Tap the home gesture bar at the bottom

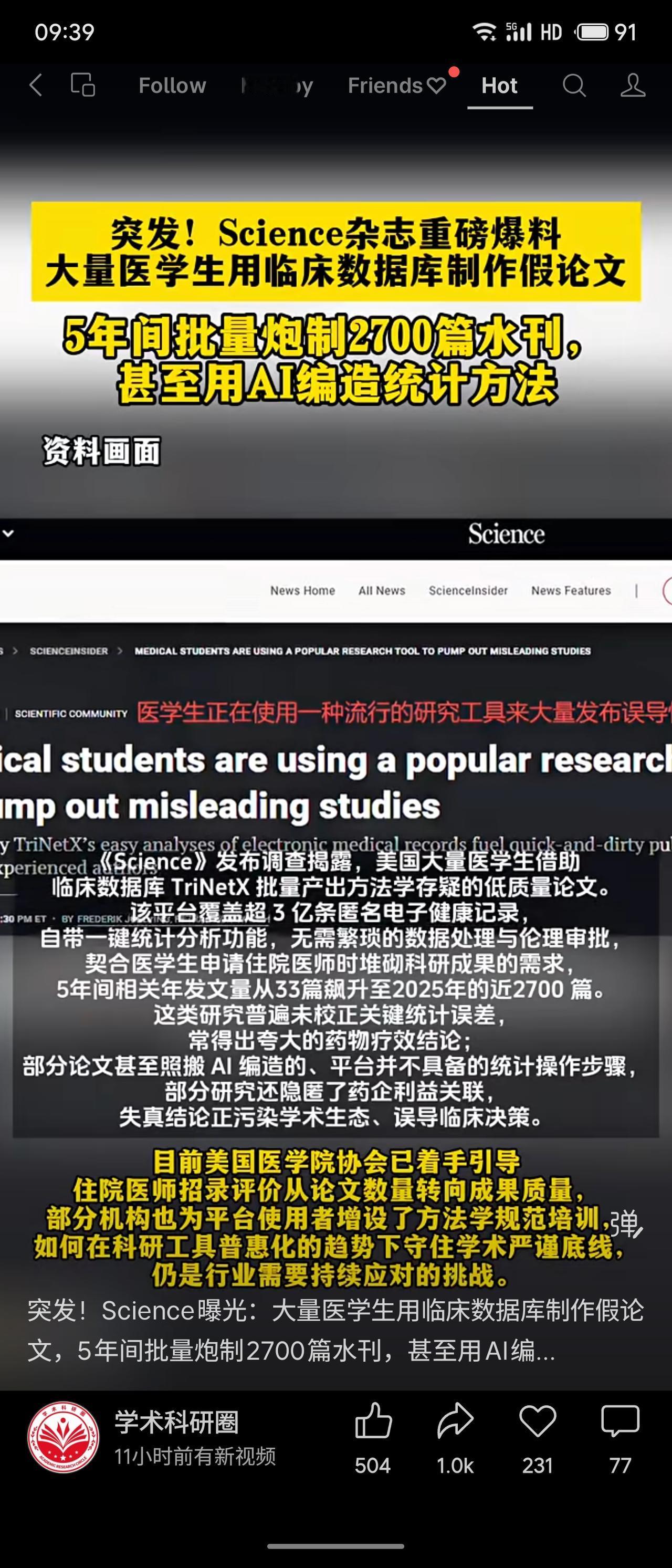336,1546
